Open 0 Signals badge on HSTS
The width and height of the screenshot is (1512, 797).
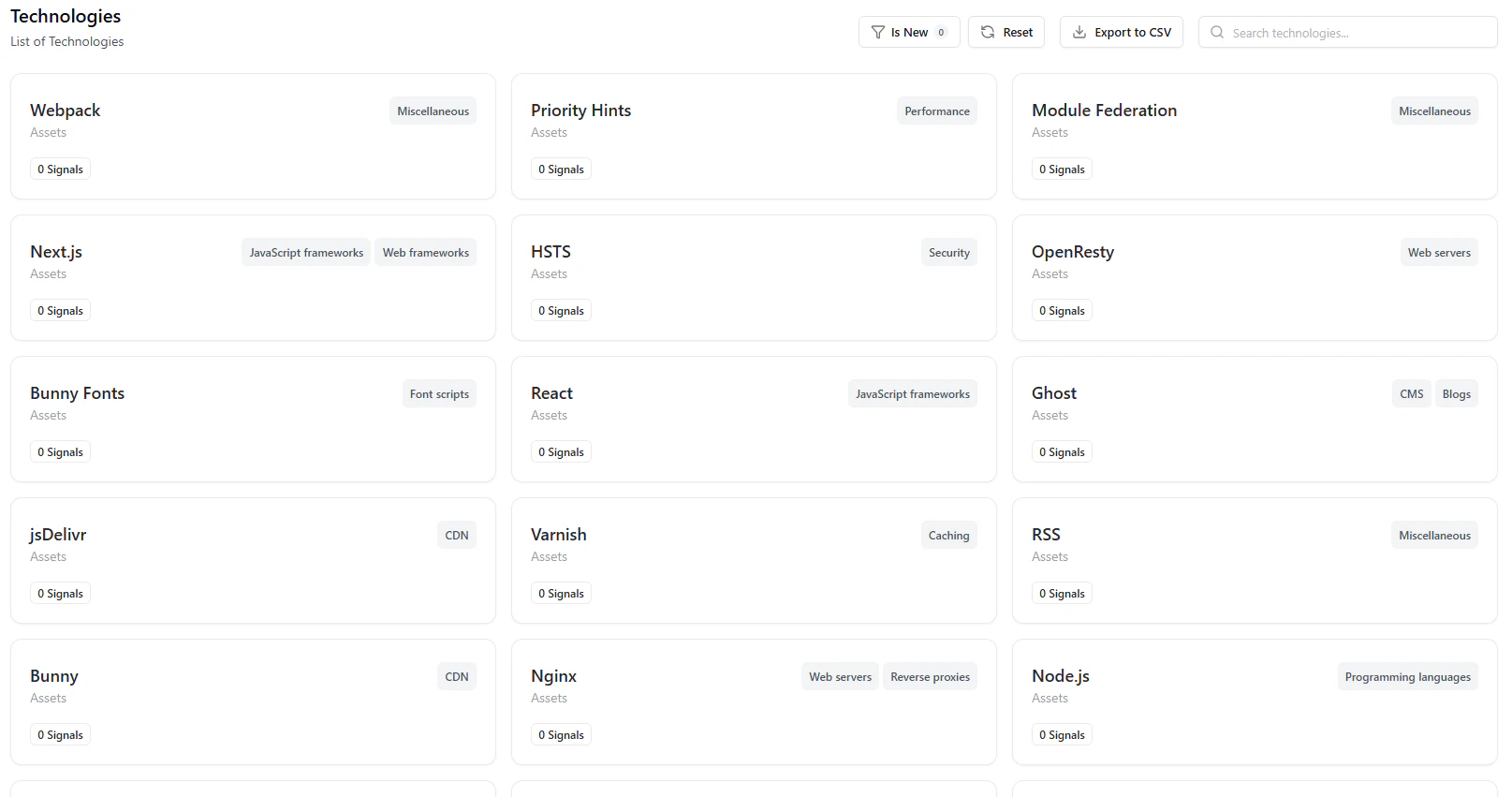click(561, 310)
